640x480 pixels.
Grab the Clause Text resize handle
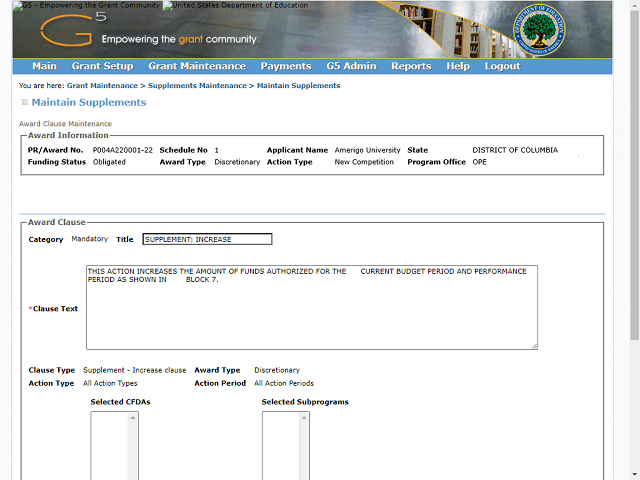534,346
